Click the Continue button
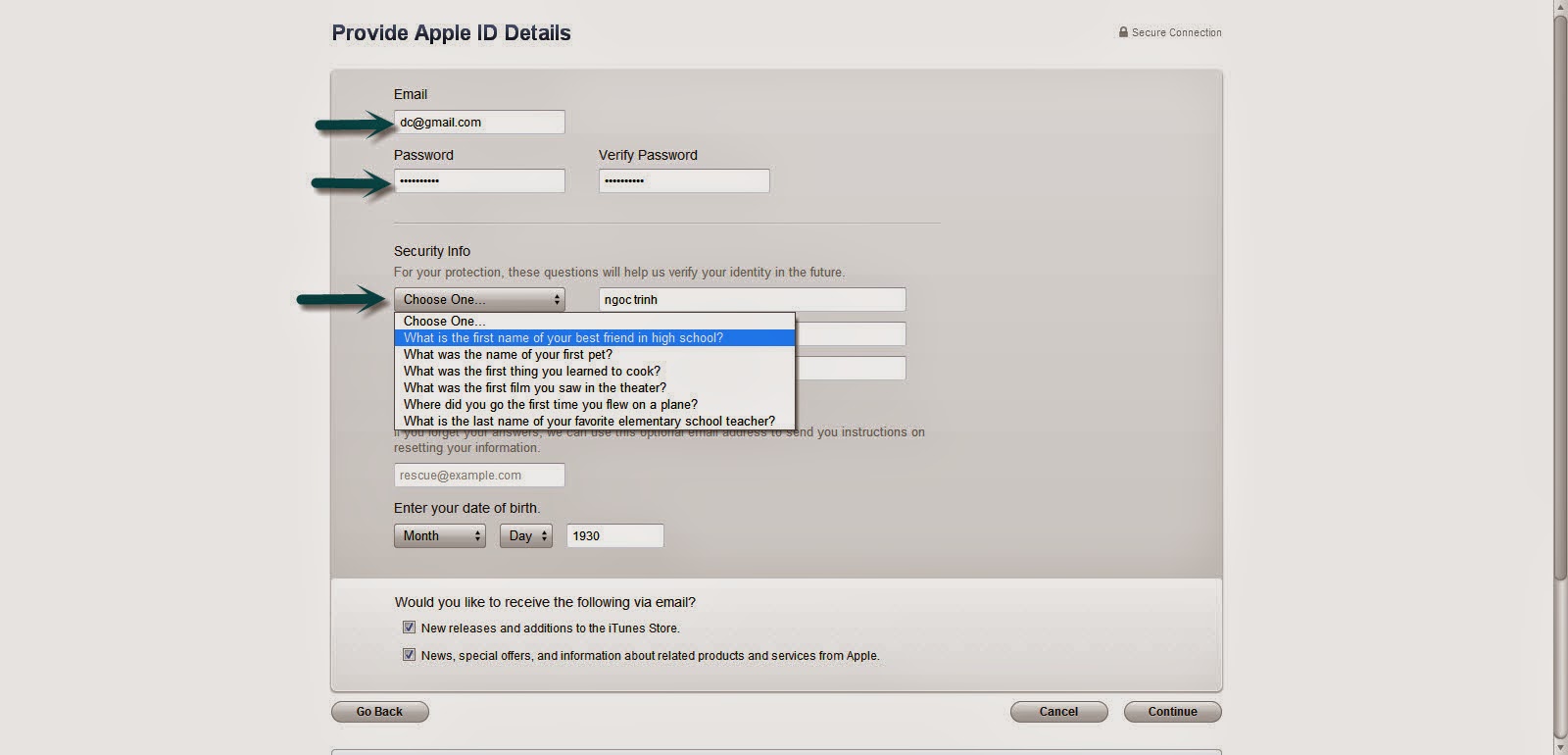 coord(1172,712)
